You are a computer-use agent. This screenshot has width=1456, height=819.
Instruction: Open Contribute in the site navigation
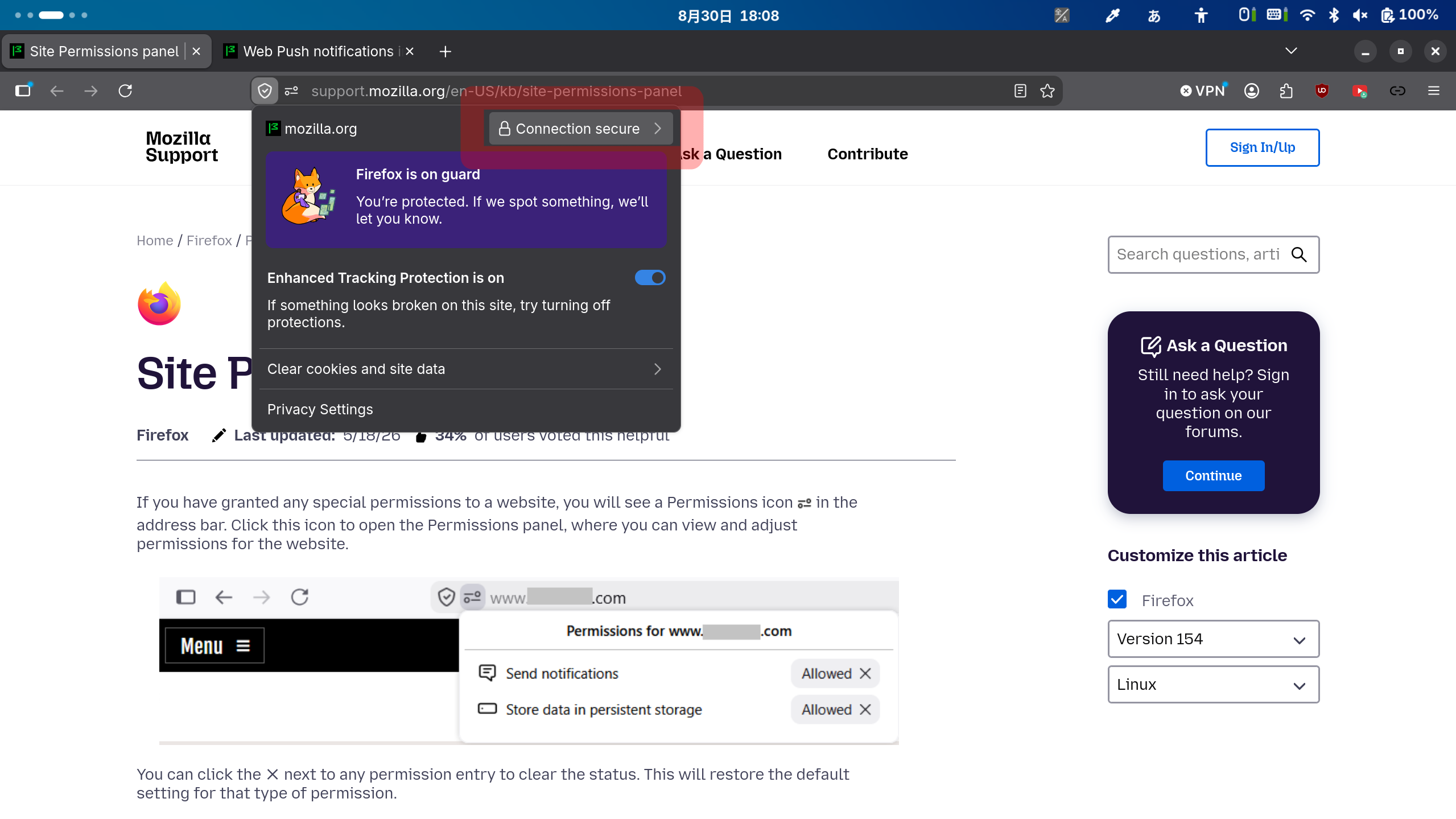867,154
